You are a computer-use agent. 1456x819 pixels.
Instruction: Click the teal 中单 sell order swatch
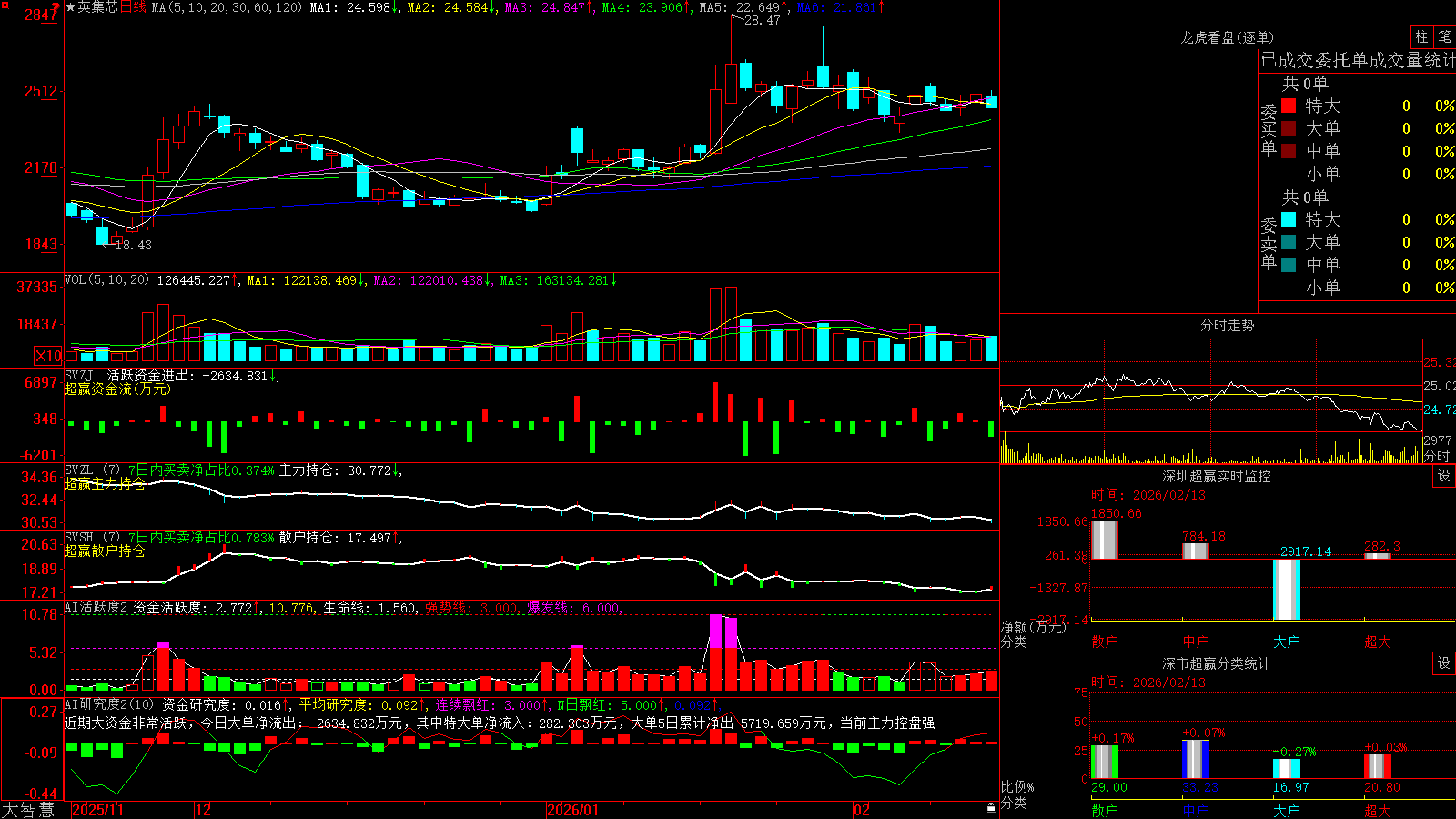(1289, 265)
